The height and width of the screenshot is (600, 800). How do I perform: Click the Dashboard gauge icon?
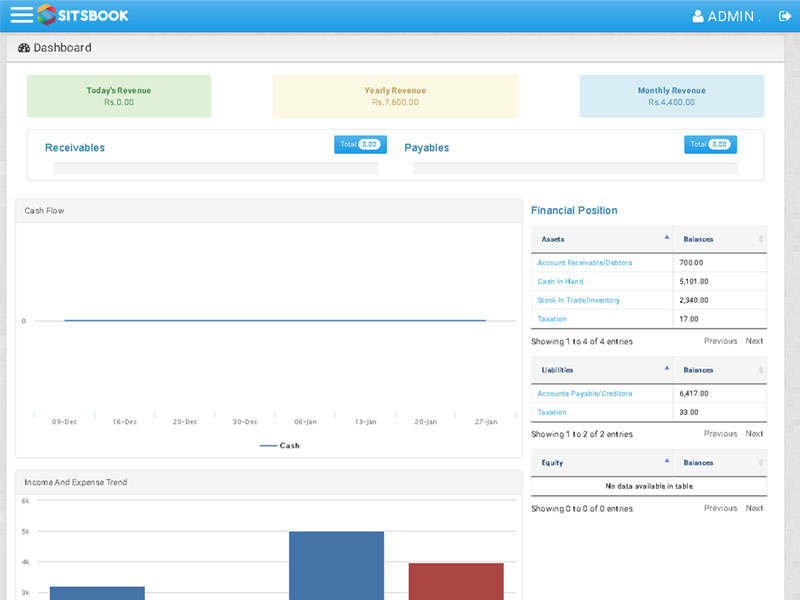24,48
